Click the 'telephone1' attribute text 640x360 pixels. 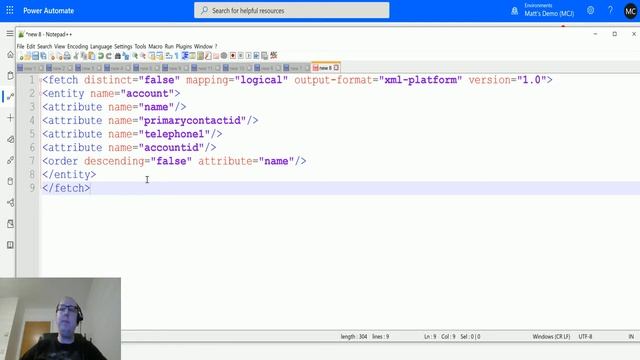(x=174, y=134)
